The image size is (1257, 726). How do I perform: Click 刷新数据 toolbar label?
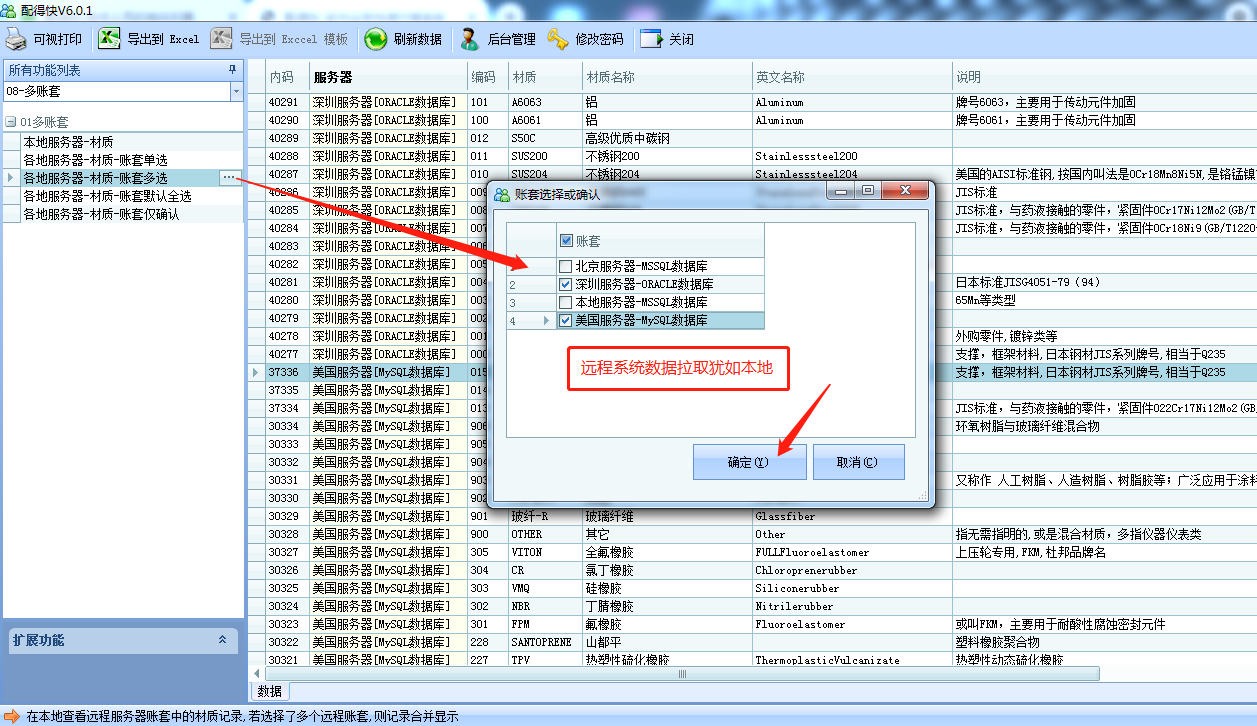pyautogui.click(x=417, y=40)
